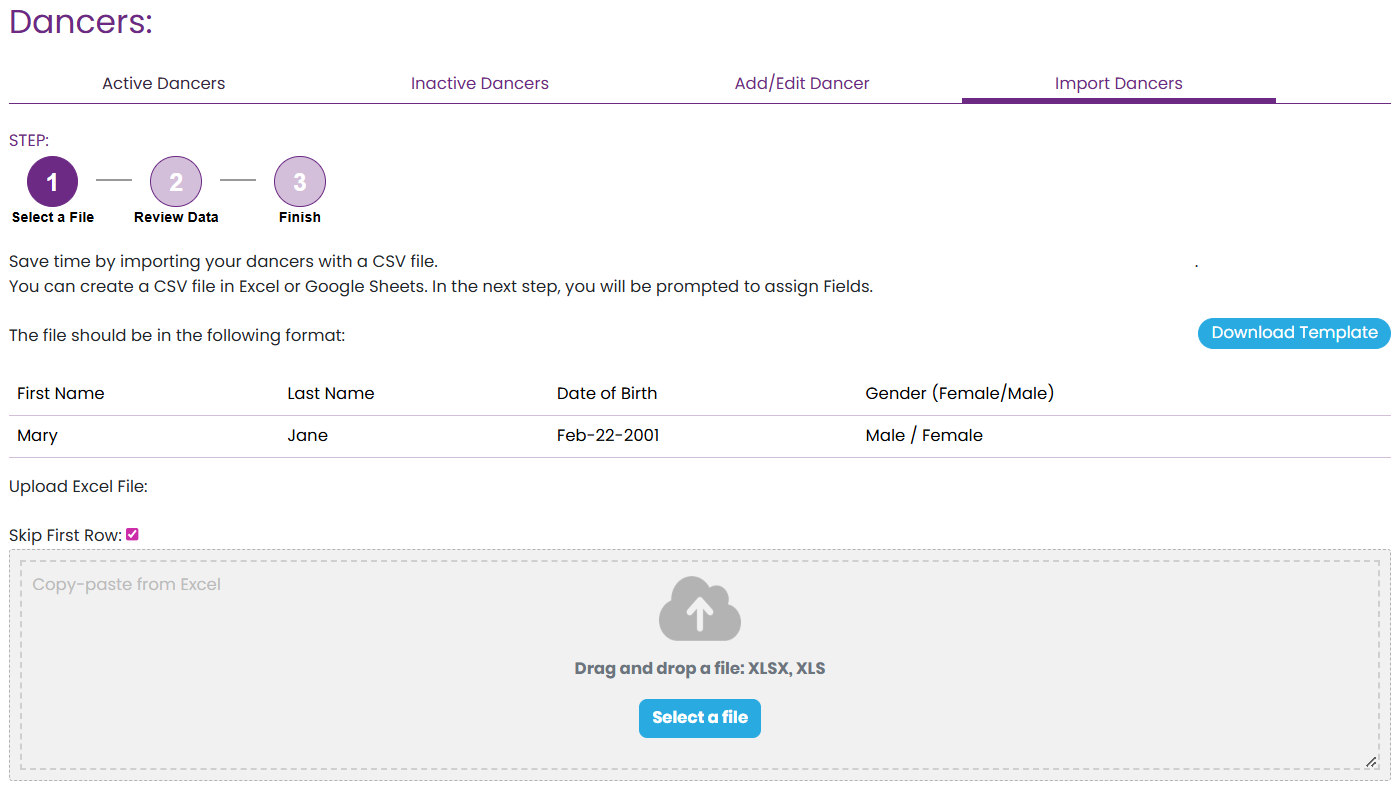Screen dimensions: 1398x793
Task: Click the text area resize handle
Action: click(1370, 762)
